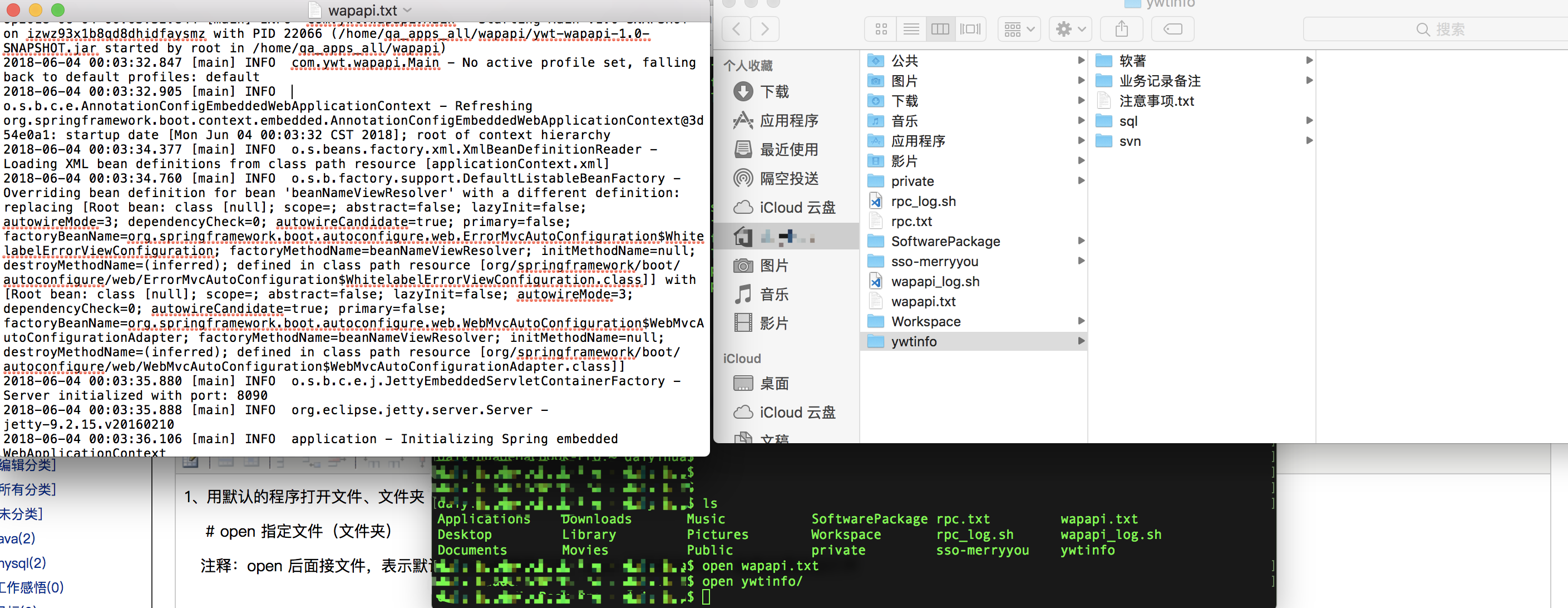Open wapapi.txt title dropdown in TextEdit
1568x608 pixels.
click(407, 11)
